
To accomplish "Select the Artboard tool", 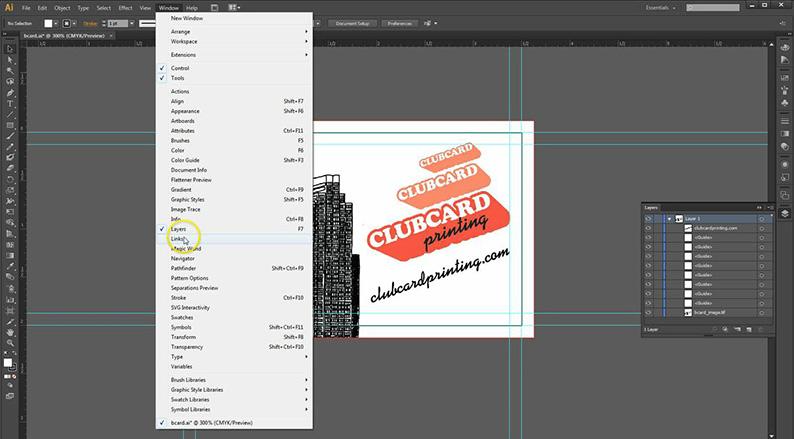I will coord(10,310).
